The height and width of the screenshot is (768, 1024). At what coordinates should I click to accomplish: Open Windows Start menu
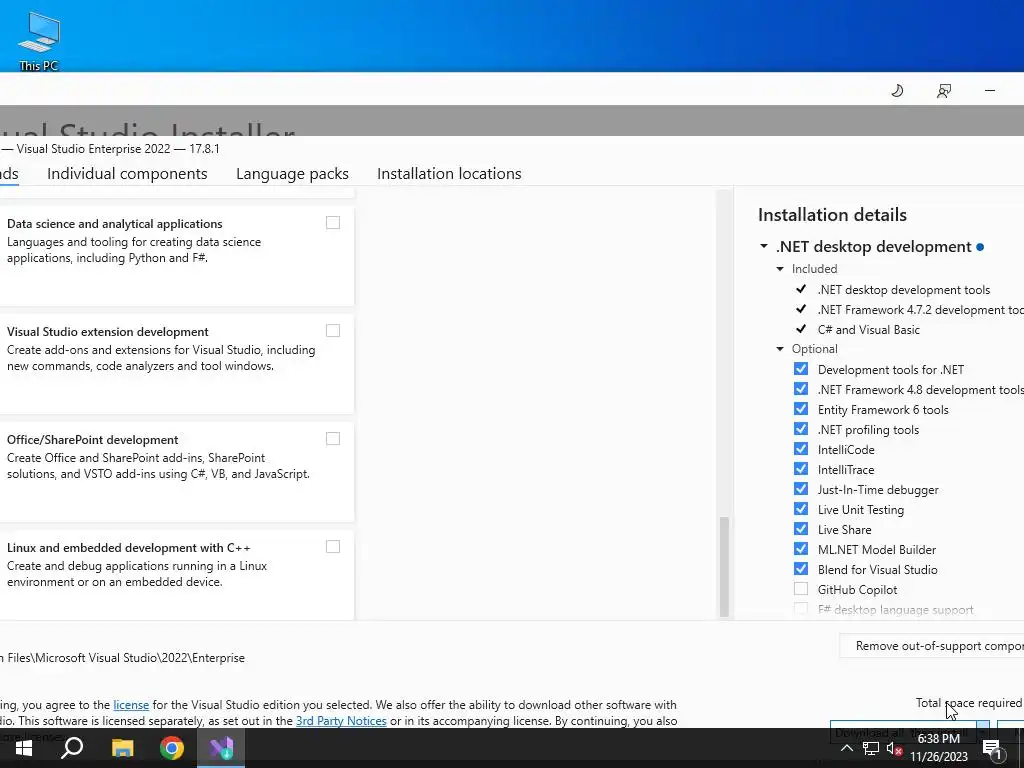pos(24,748)
